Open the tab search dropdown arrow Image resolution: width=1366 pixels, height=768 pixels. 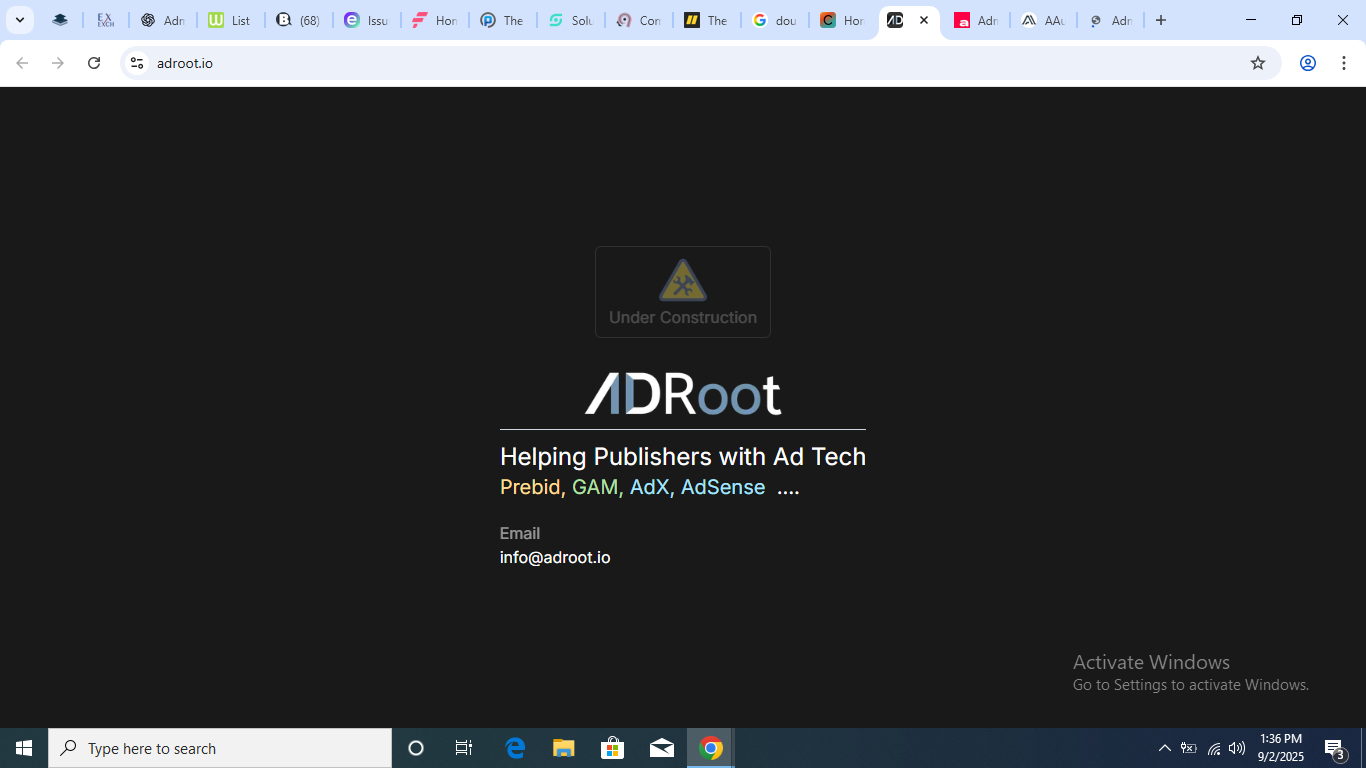tap(20, 20)
